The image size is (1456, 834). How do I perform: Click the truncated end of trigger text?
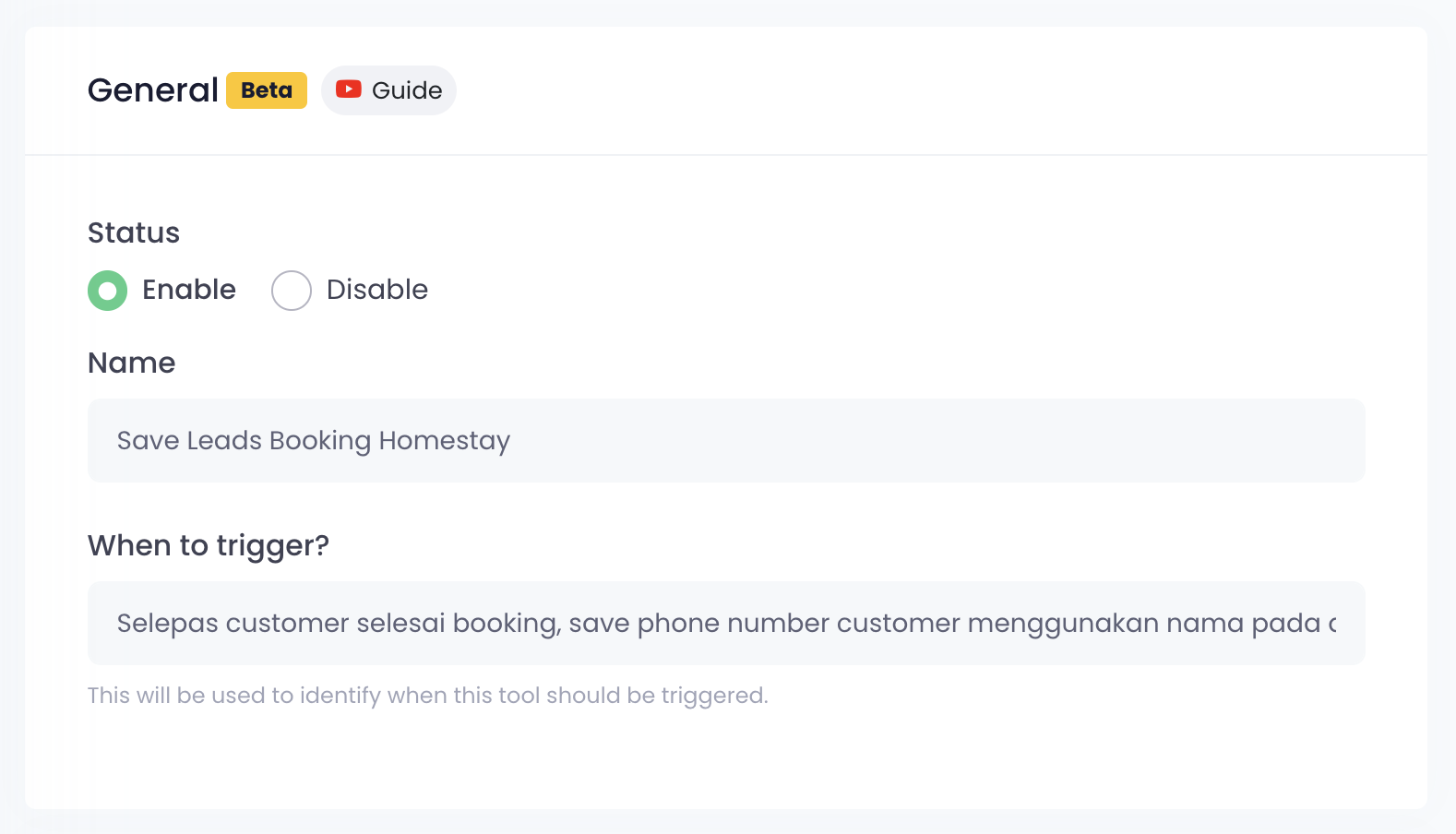point(1331,624)
